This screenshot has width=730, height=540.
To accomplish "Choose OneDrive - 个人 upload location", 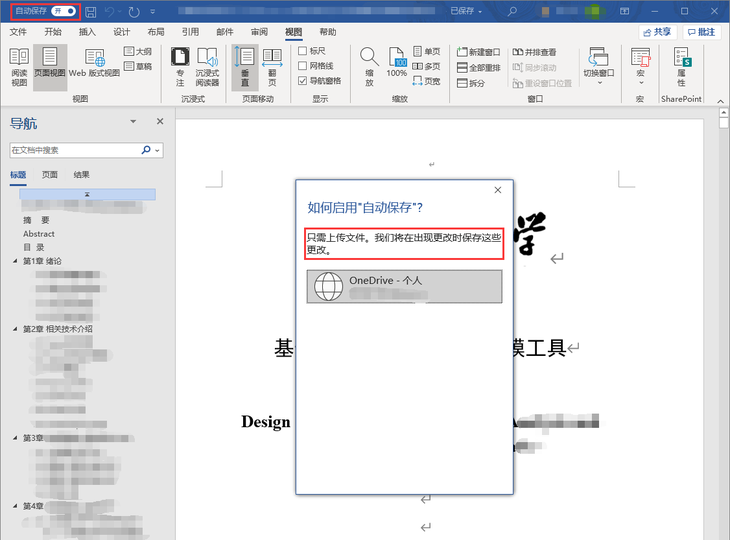I will point(404,287).
